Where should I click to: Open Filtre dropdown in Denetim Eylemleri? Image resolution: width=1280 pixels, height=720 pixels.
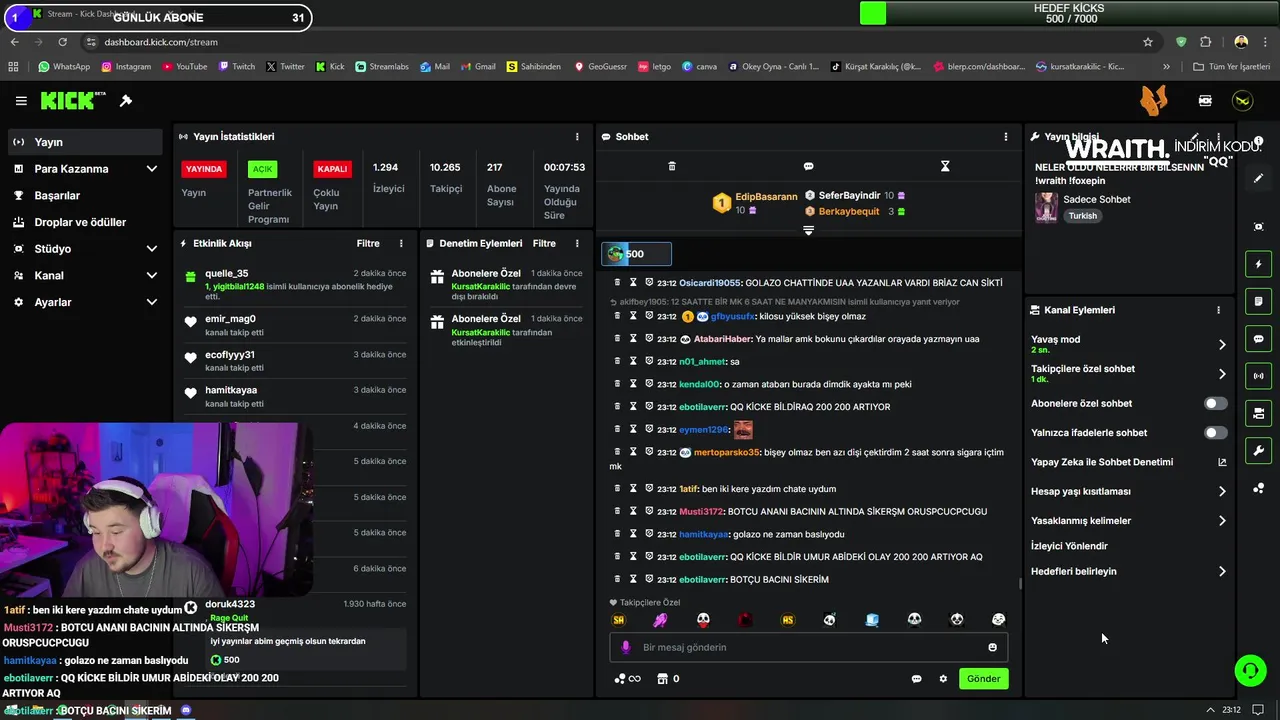[x=544, y=243]
